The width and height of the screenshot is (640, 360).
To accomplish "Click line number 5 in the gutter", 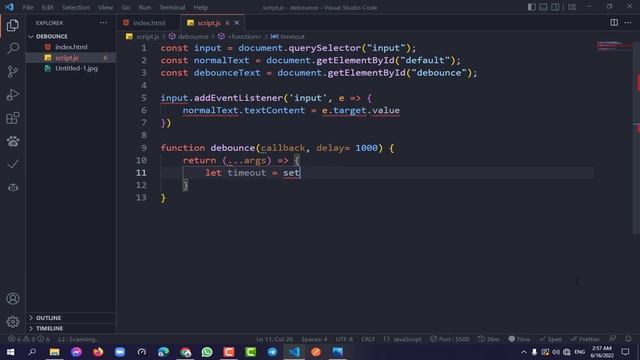I will [x=144, y=98].
